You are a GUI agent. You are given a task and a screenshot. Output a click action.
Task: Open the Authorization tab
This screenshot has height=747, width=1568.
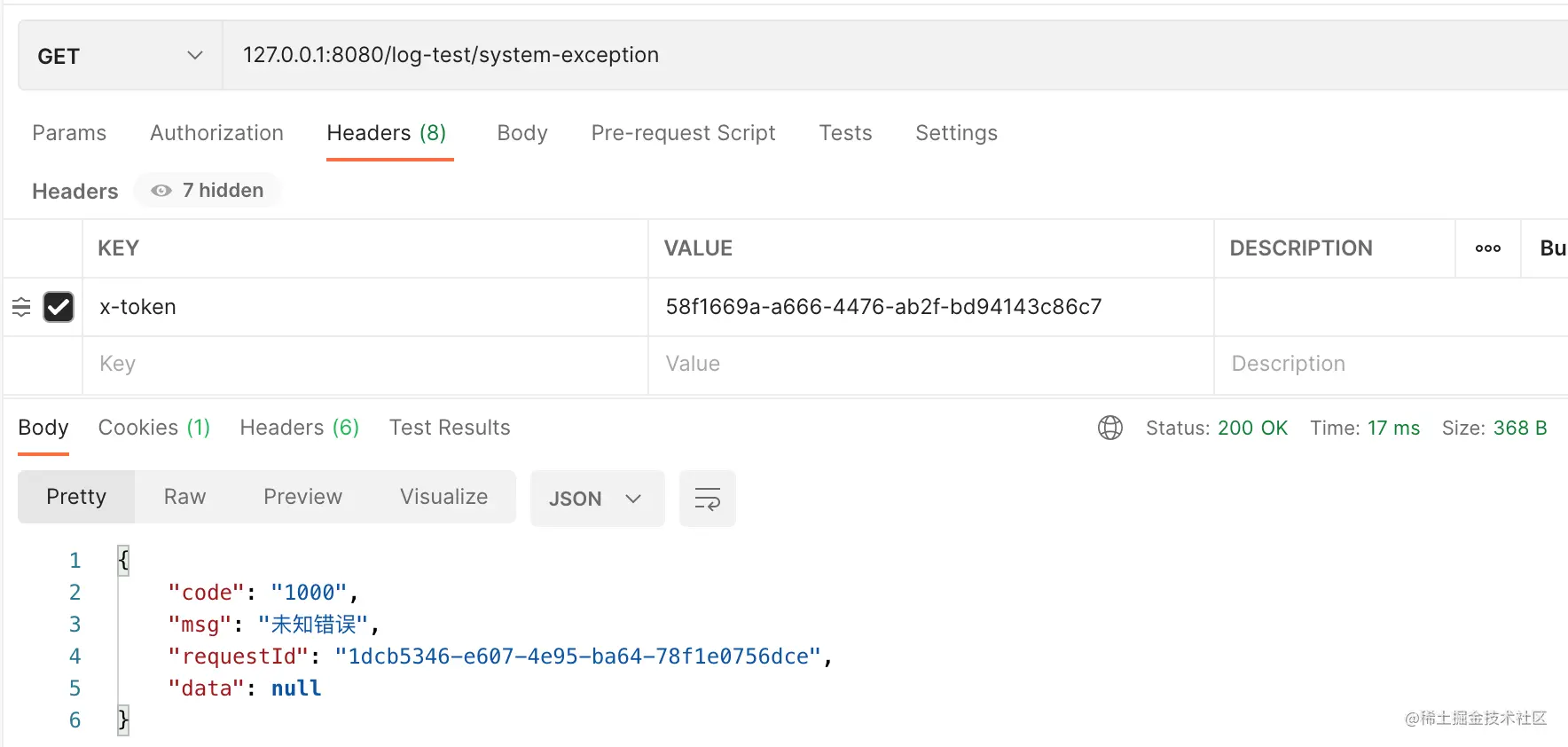[x=216, y=133]
